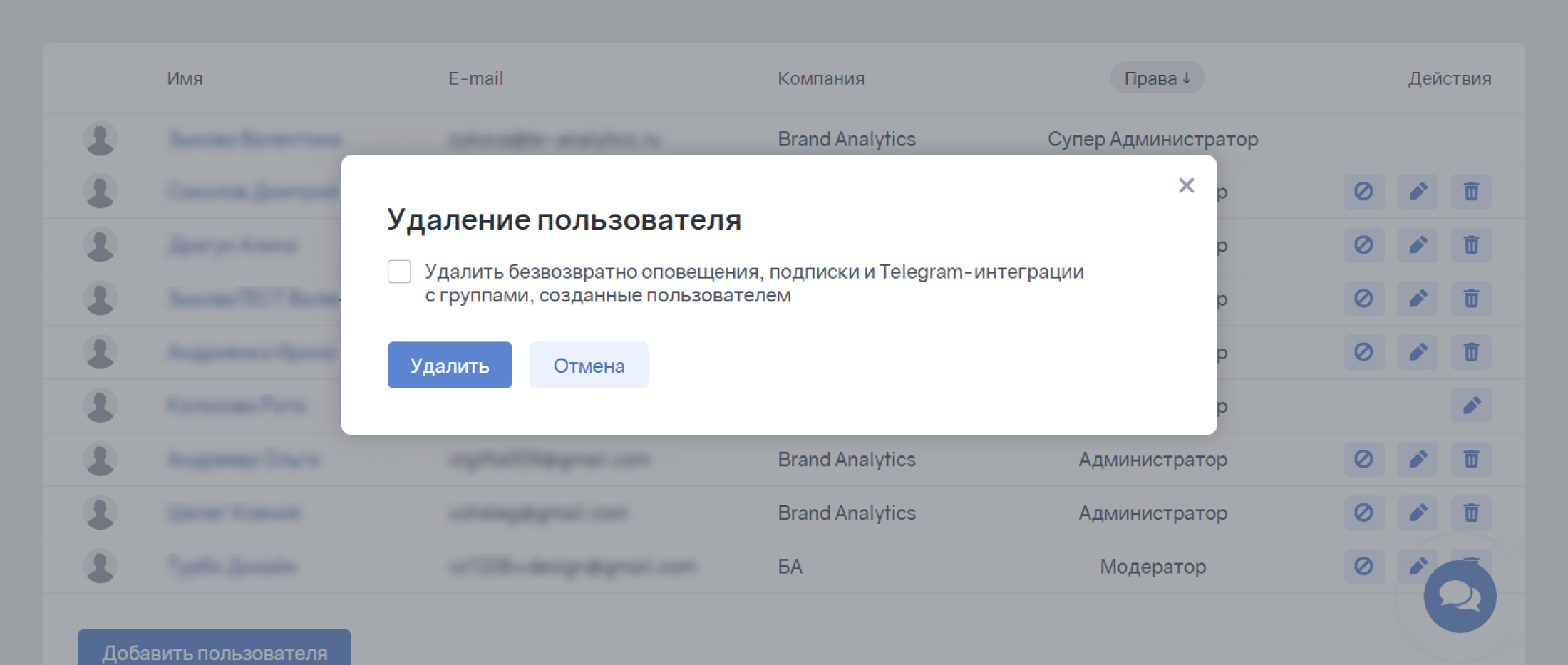Click the checkbox label text about Telegram-интеграции
The height and width of the screenshot is (665, 1568).
click(754, 283)
